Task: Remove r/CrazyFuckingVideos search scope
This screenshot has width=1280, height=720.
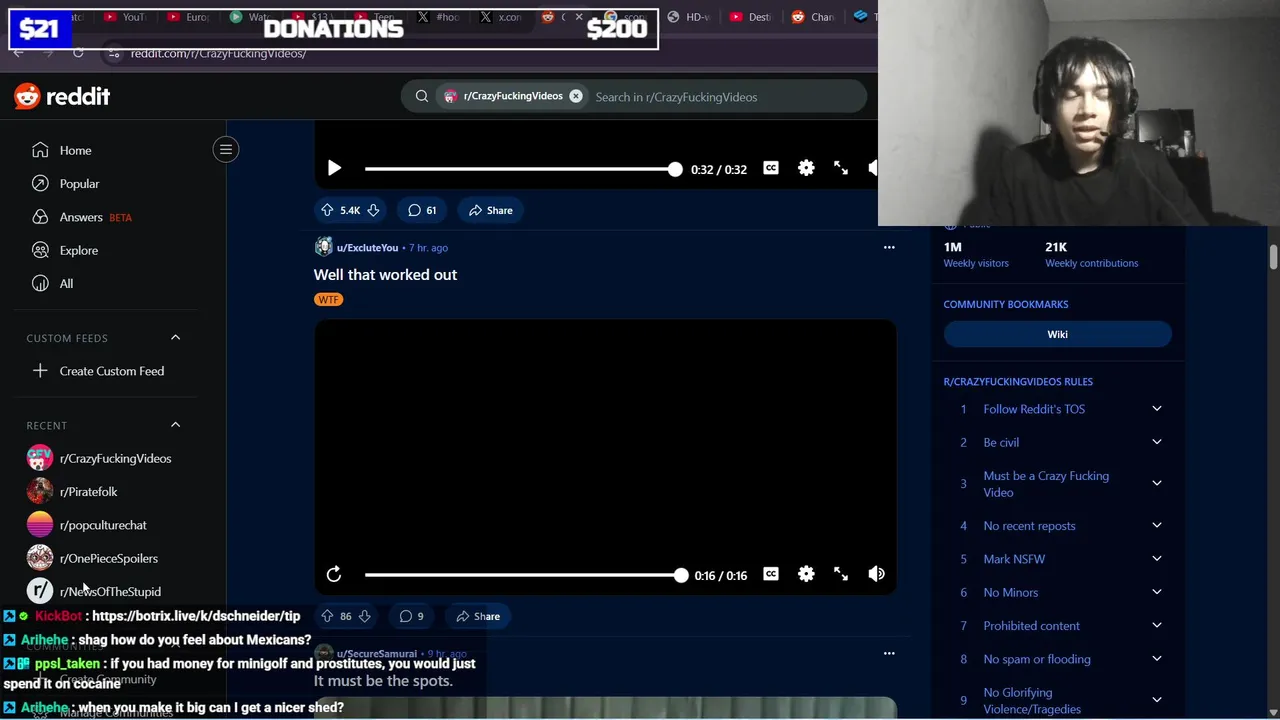Action: click(x=576, y=96)
